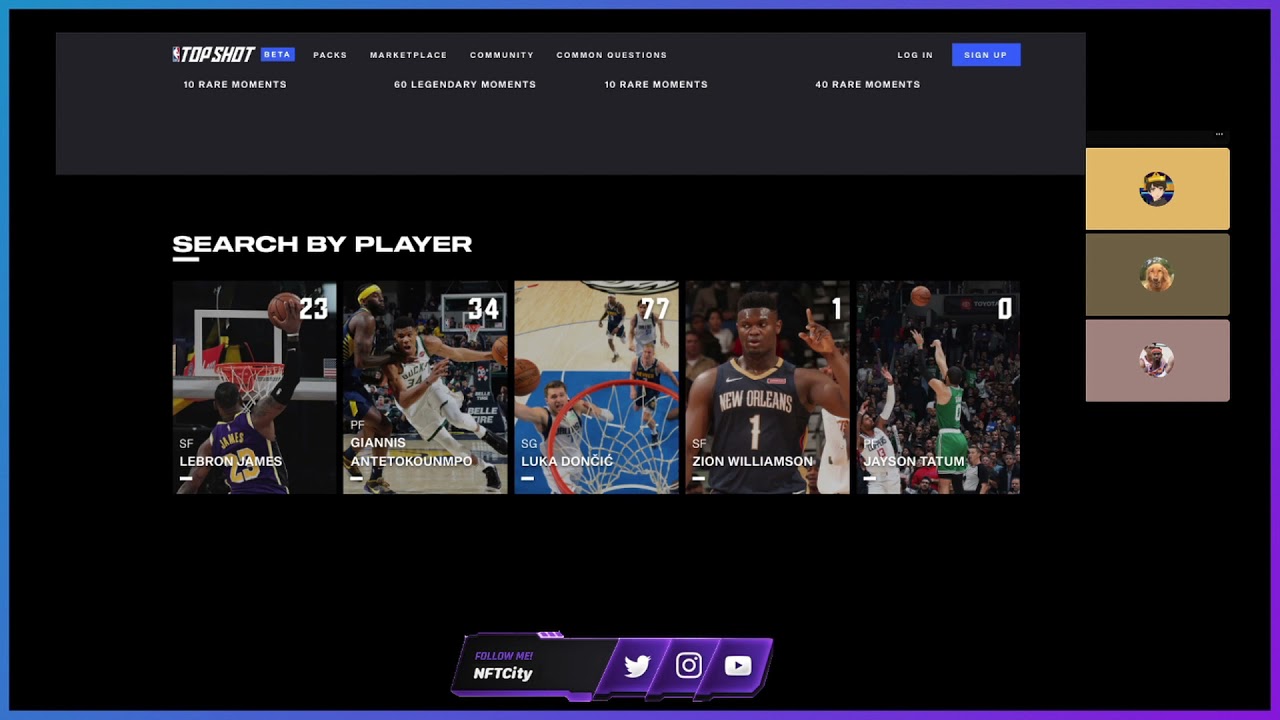Click the Instagram icon in follow banner

pyautogui.click(x=688, y=666)
